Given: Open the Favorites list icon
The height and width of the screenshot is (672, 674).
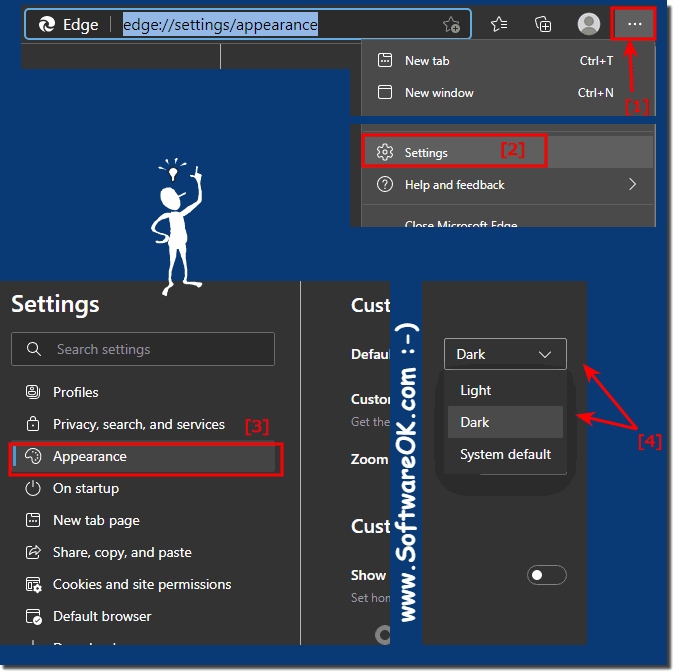Looking at the screenshot, I should pyautogui.click(x=499, y=24).
